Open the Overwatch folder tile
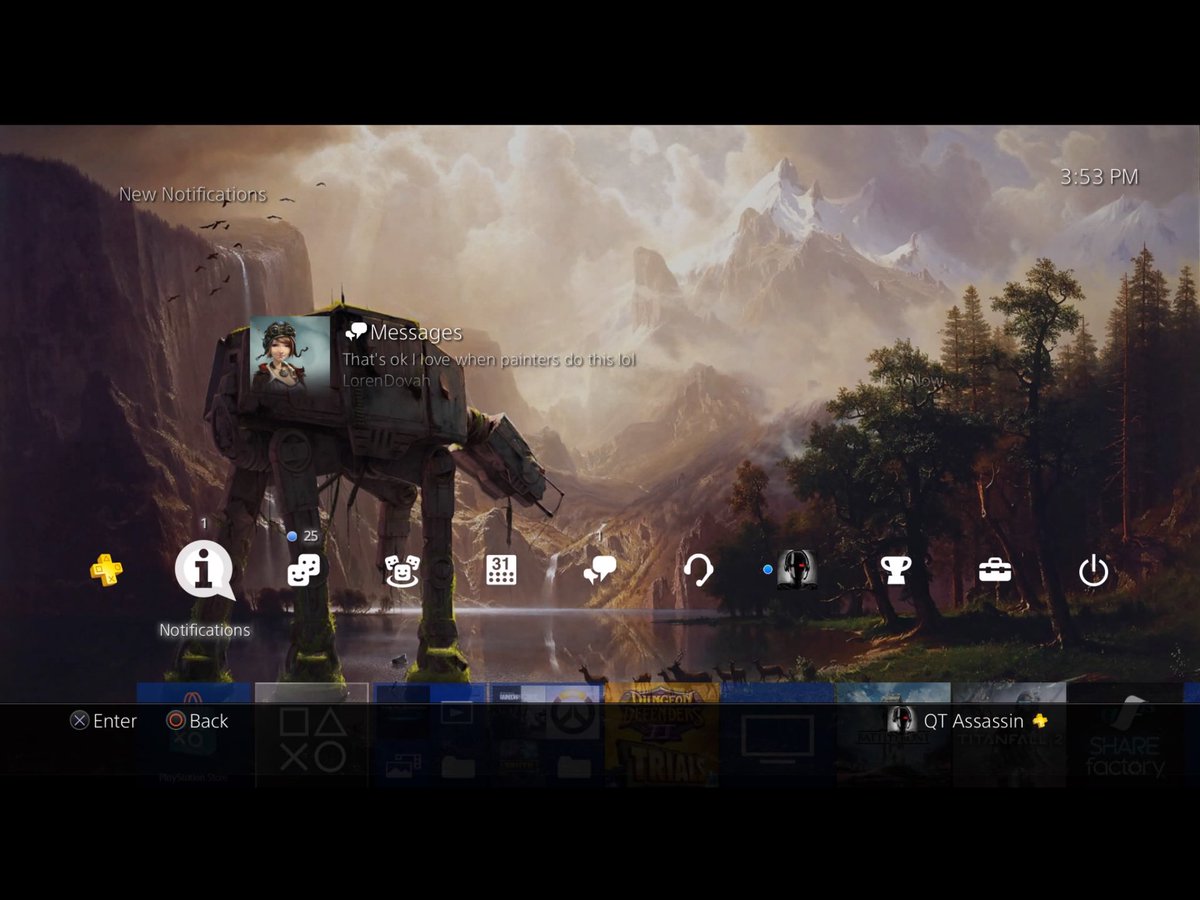This screenshot has height=900, width=1200. click(546, 735)
